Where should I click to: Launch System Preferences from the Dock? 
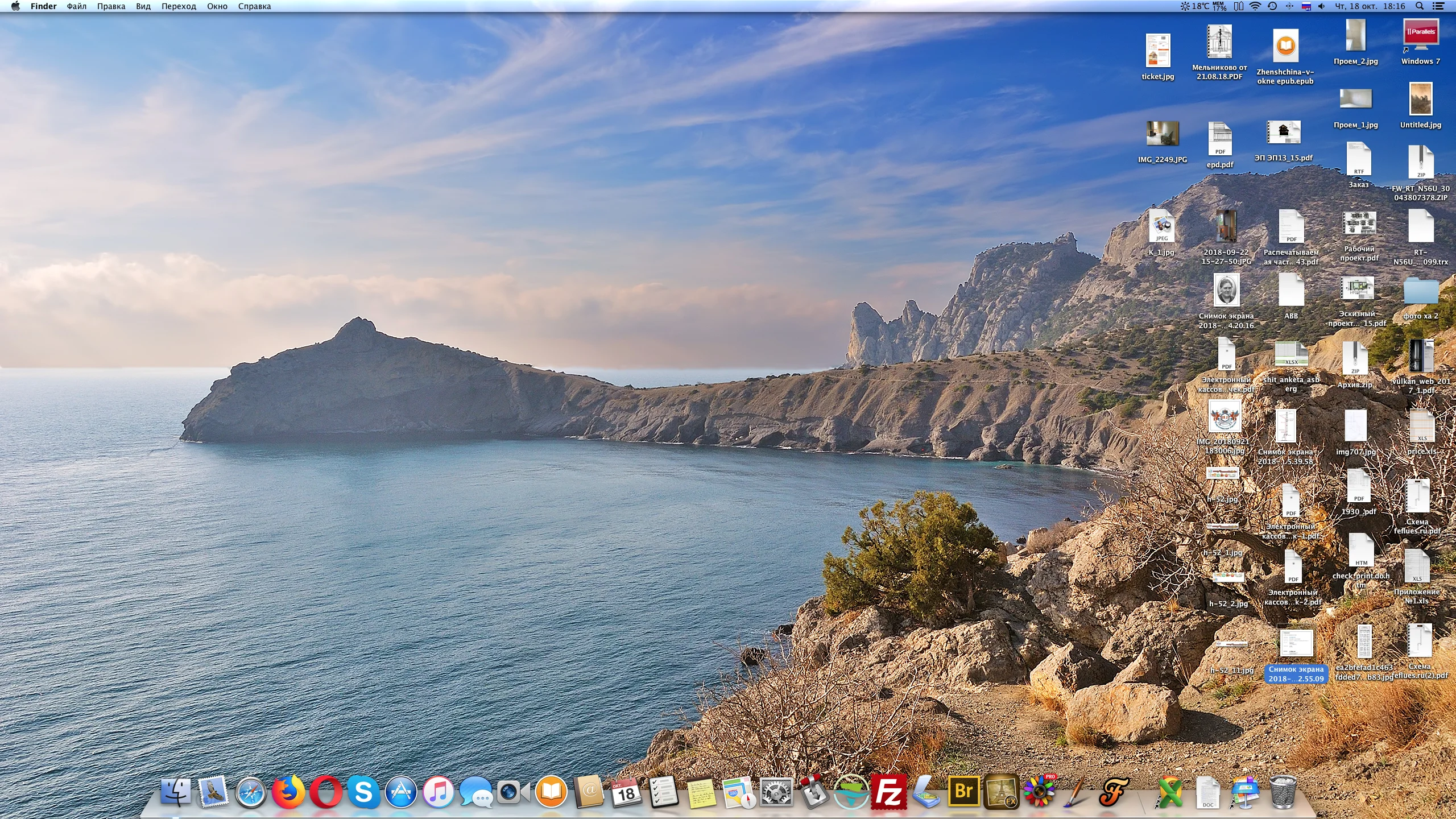click(776, 791)
